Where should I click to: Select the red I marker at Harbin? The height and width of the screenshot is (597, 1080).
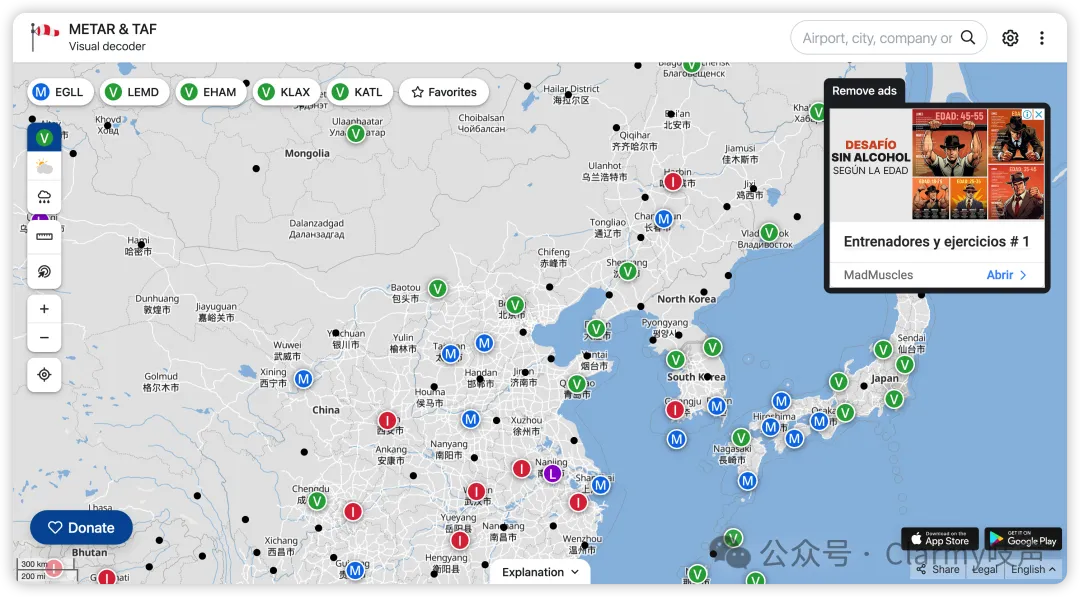coord(672,182)
